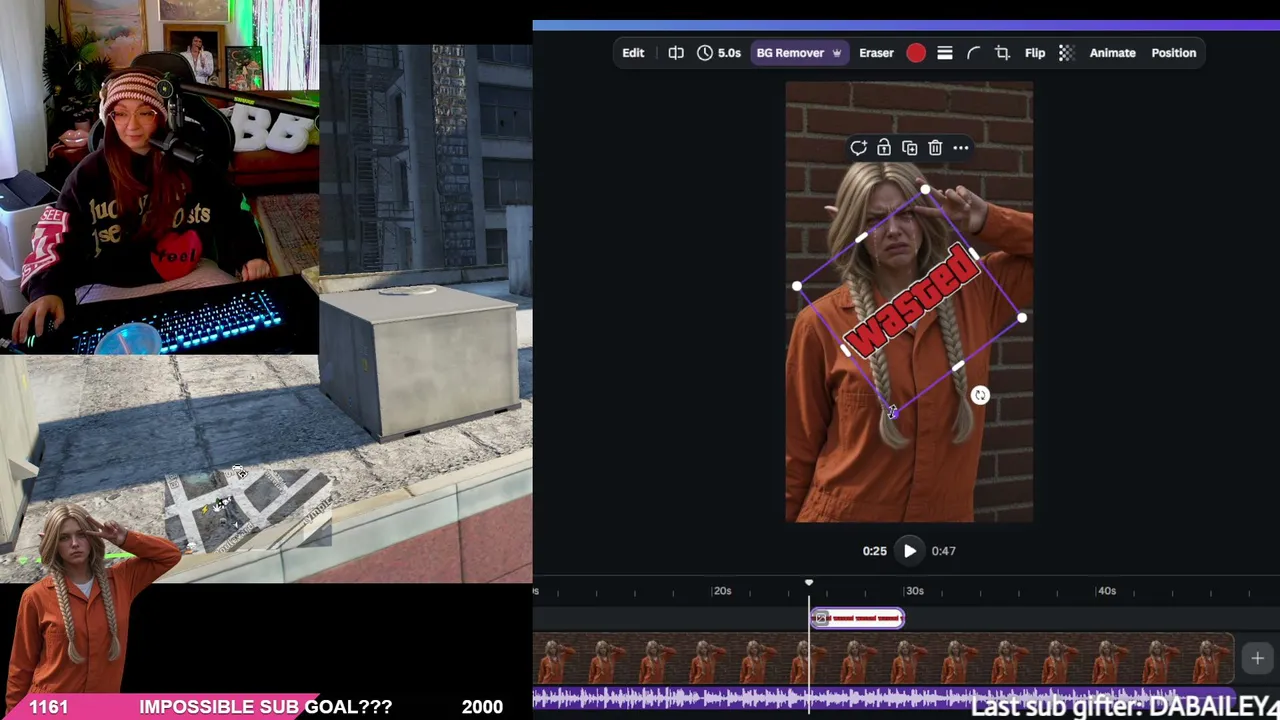The height and width of the screenshot is (720, 1280).
Task: Open the 5.0s duration setting
Action: (x=719, y=53)
